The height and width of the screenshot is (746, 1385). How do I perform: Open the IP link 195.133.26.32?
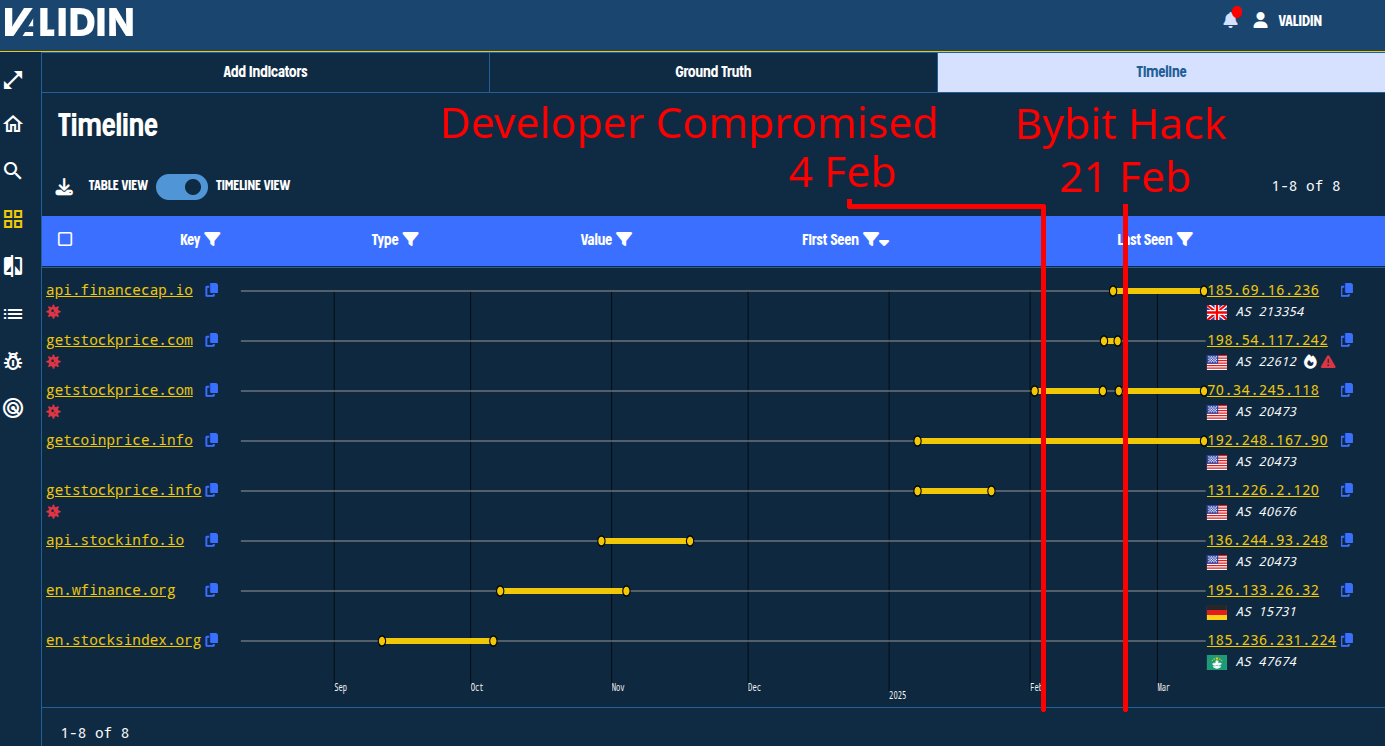pos(1263,590)
